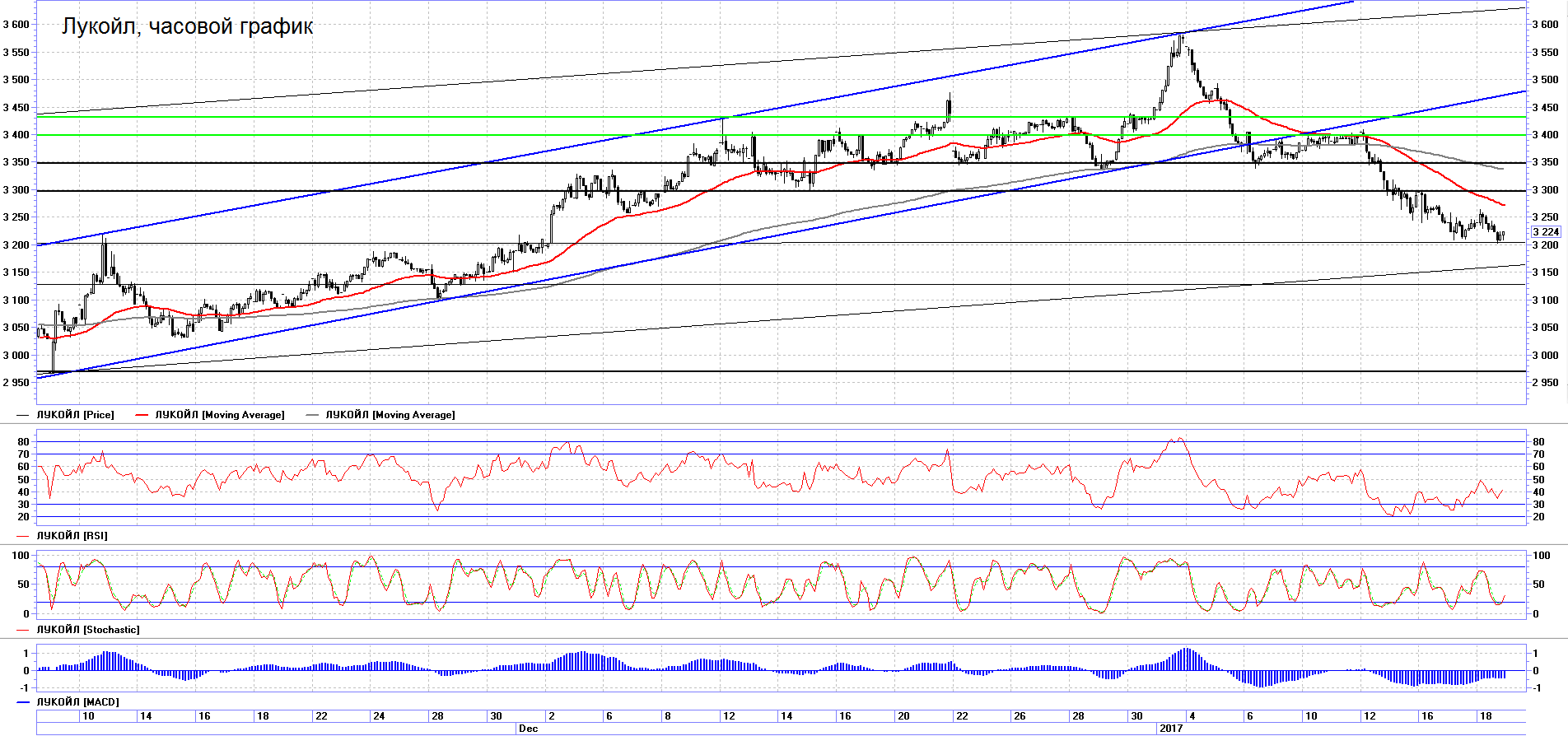The height and width of the screenshot is (736, 1568).
Task: Click the date label "24" on time axis
Action: pyautogui.click(x=379, y=716)
